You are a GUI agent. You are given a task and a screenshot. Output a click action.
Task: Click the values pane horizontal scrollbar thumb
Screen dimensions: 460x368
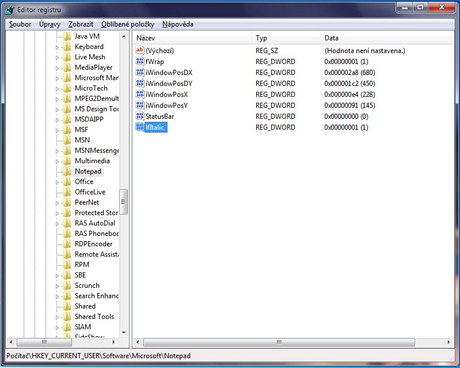pyautogui.click(x=279, y=342)
